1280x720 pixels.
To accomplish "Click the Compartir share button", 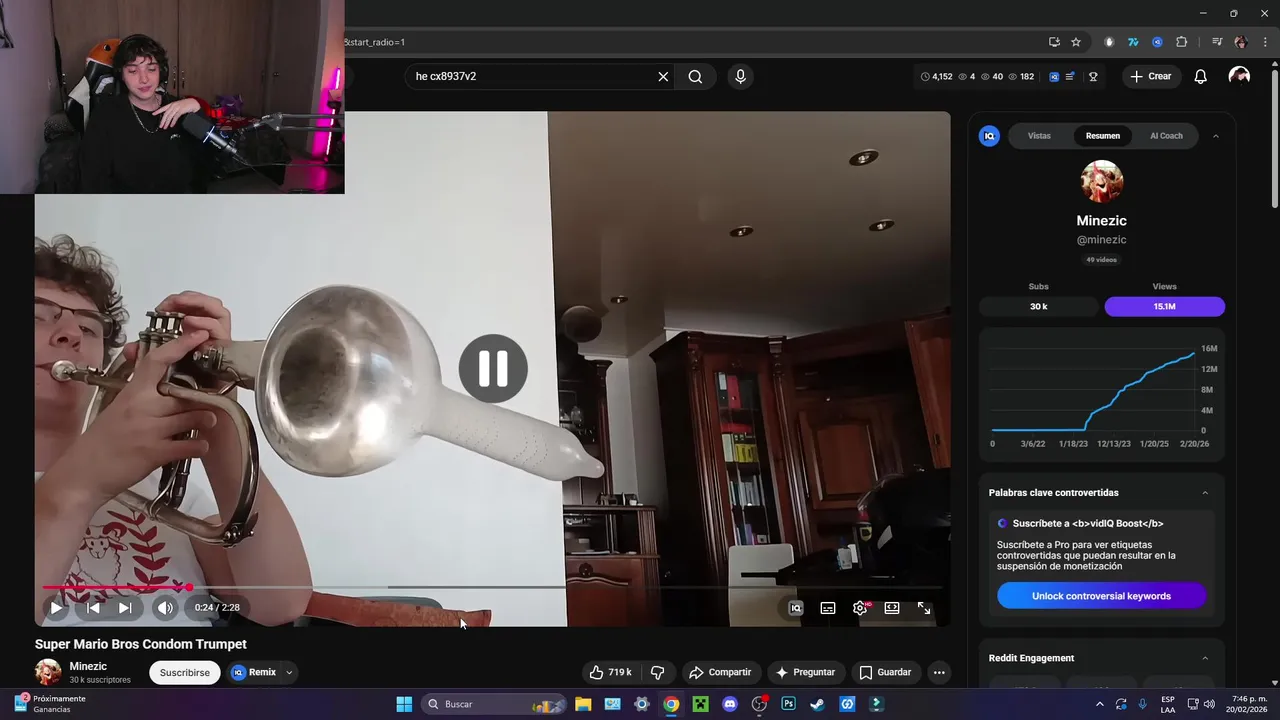I will (720, 672).
